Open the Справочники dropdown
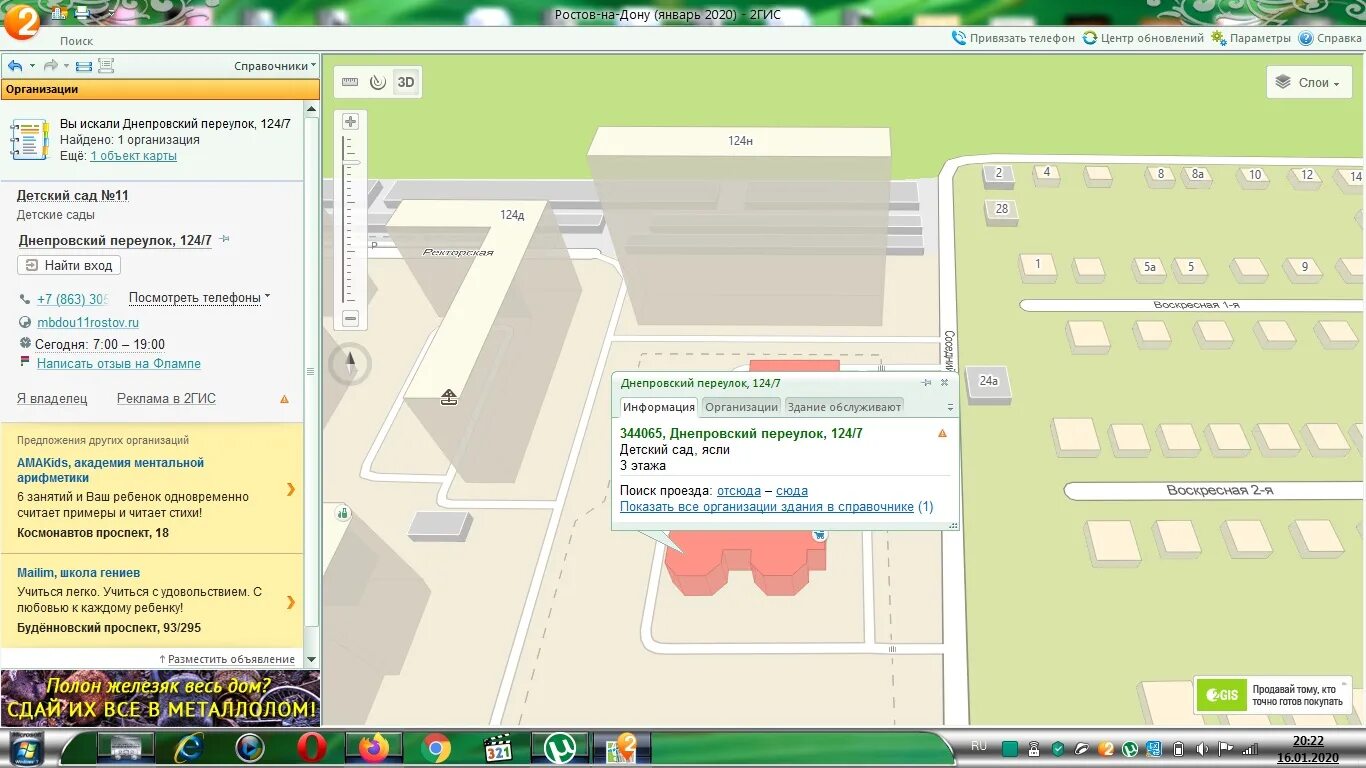1366x768 pixels. click(275, 66)
